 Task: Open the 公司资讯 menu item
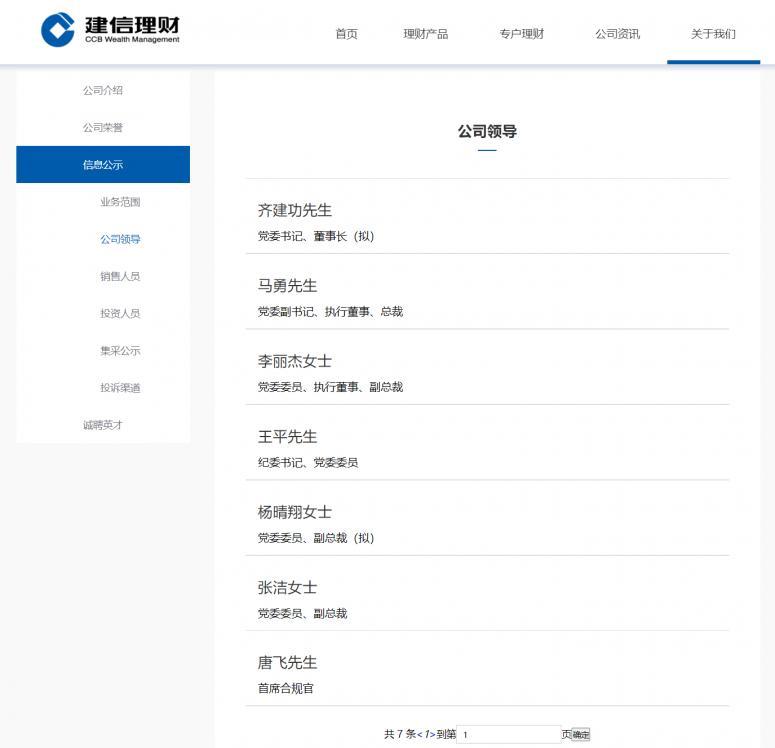(x=617, y=34)
